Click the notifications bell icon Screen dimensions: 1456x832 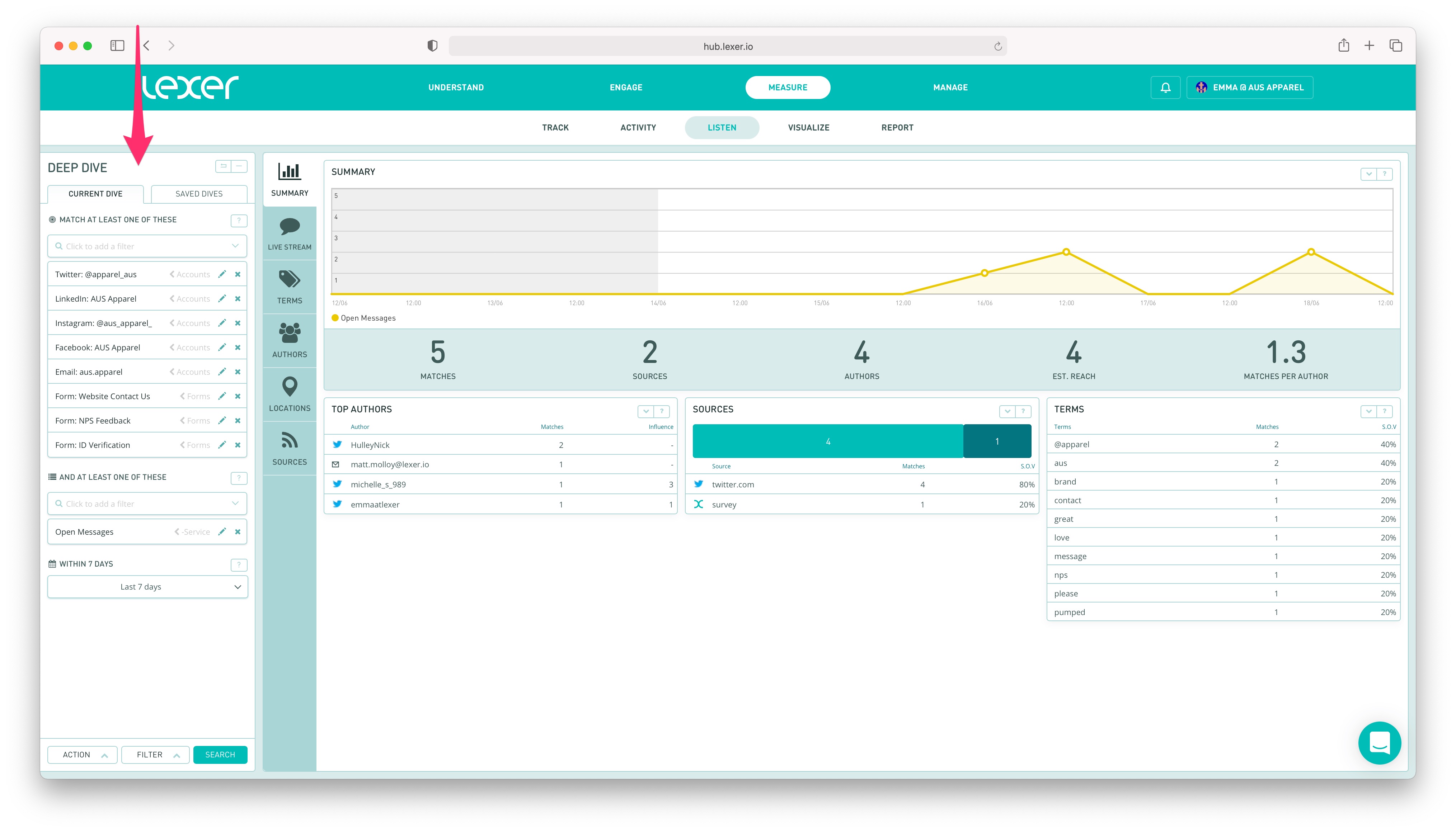tap(1165, 88)
